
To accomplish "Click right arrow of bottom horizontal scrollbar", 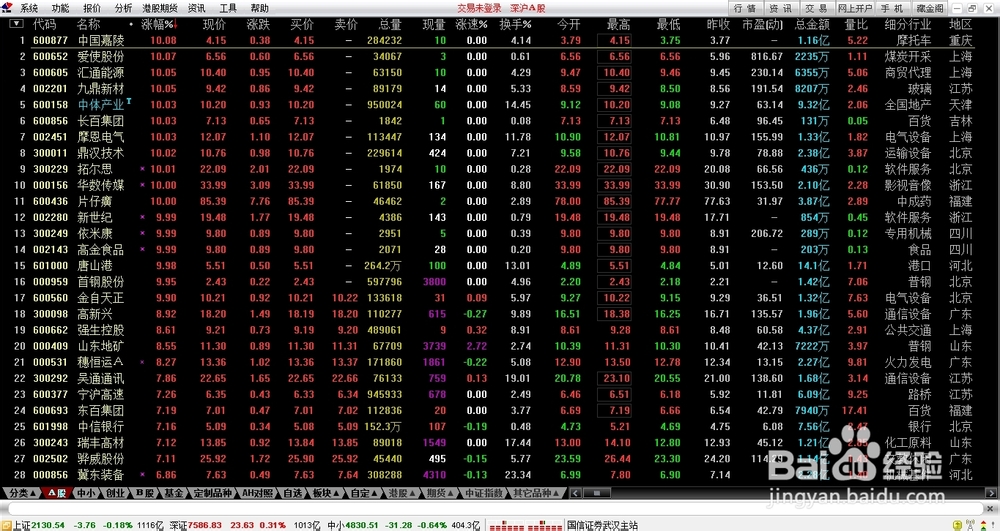I will coord(992,493).
